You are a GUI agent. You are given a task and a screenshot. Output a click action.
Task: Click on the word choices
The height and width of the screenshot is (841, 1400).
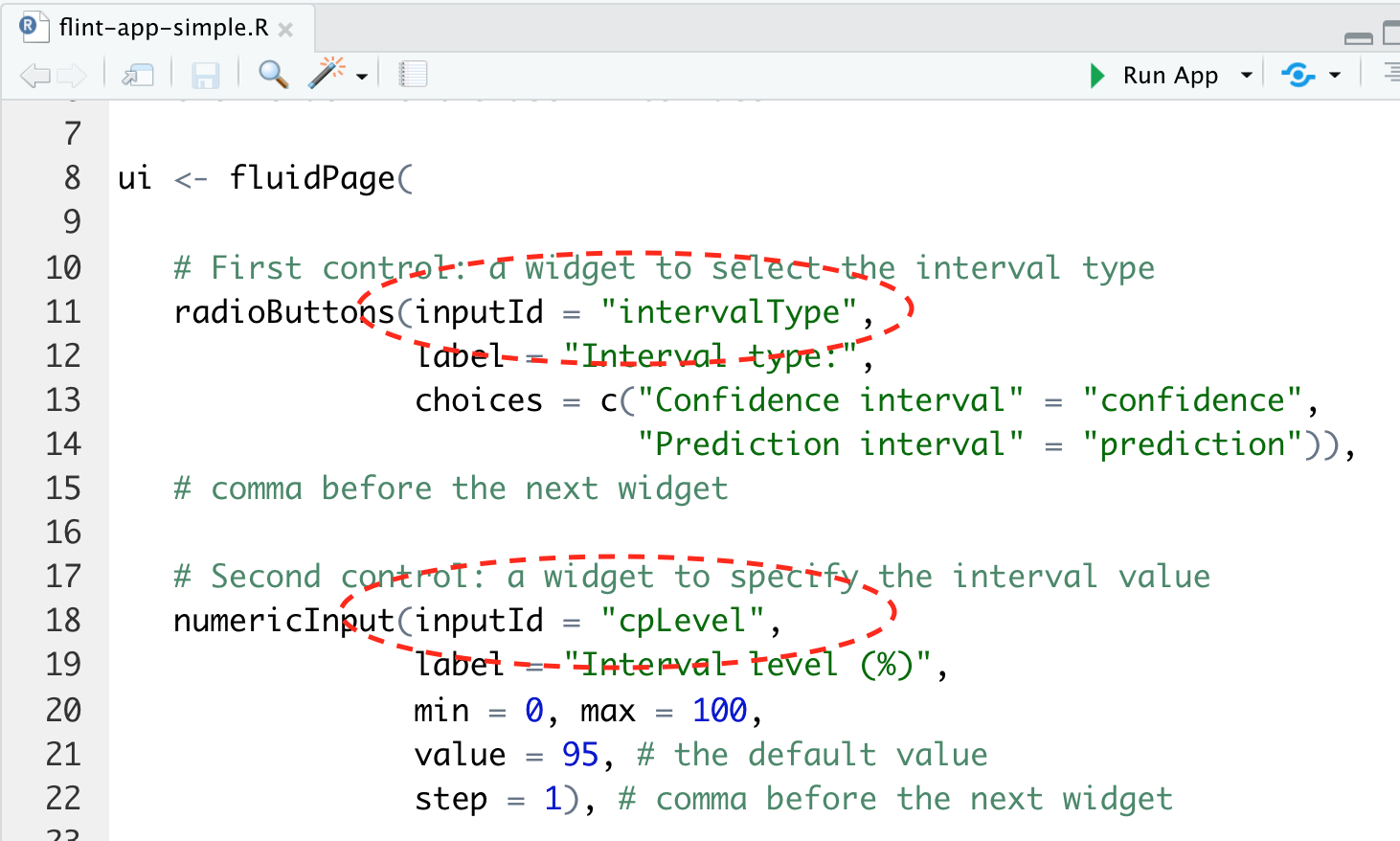pyautogui.click(x=479, y=400)
